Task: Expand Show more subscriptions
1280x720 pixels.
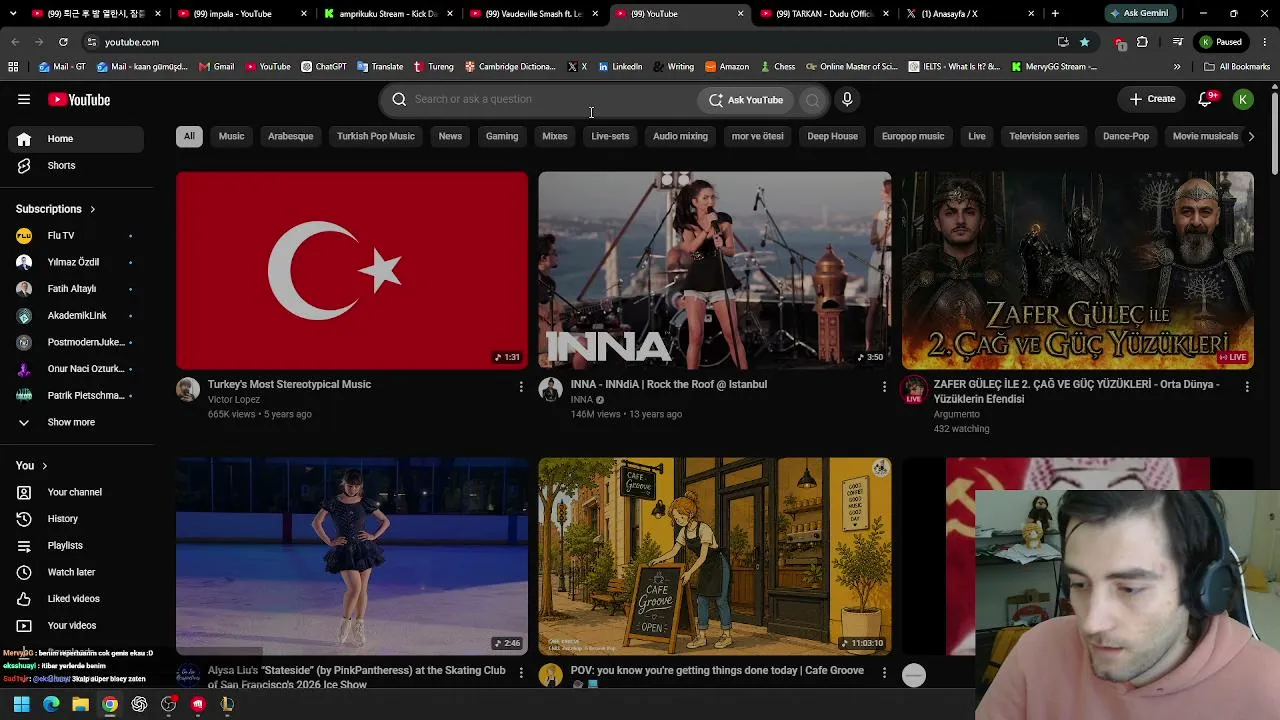Action: point(77,422)
